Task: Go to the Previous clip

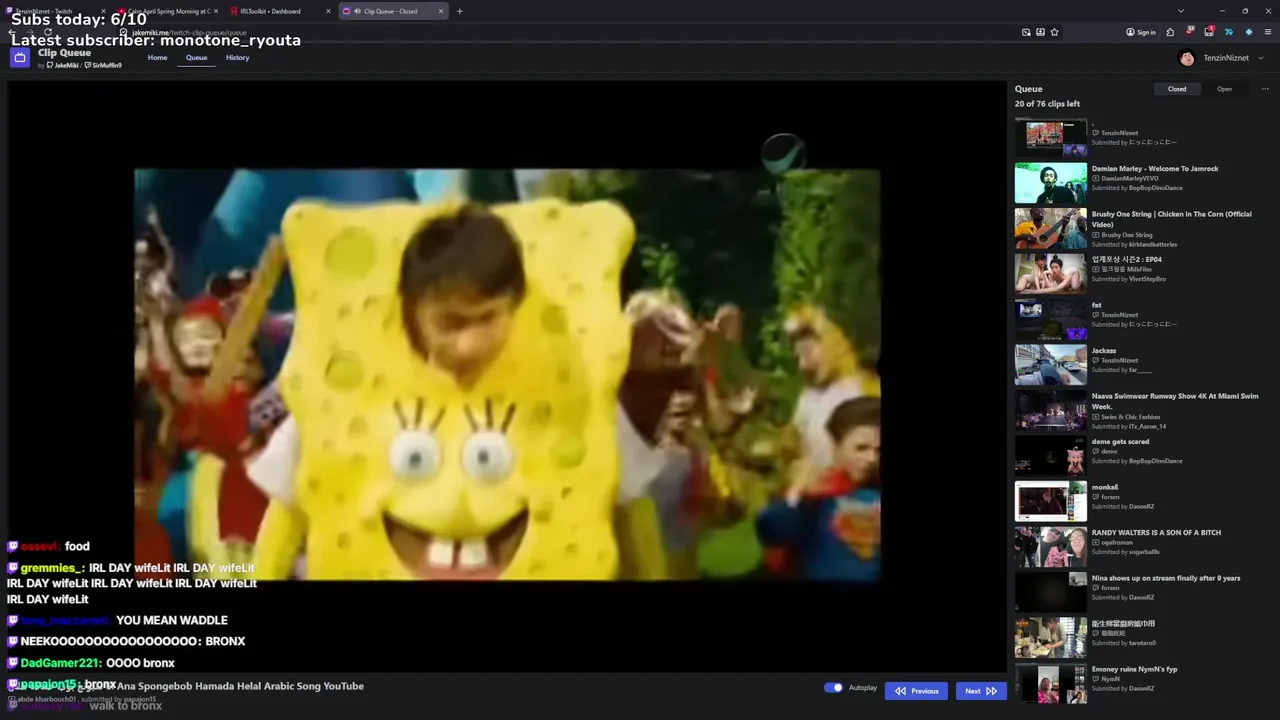Action: pos(916,691)
